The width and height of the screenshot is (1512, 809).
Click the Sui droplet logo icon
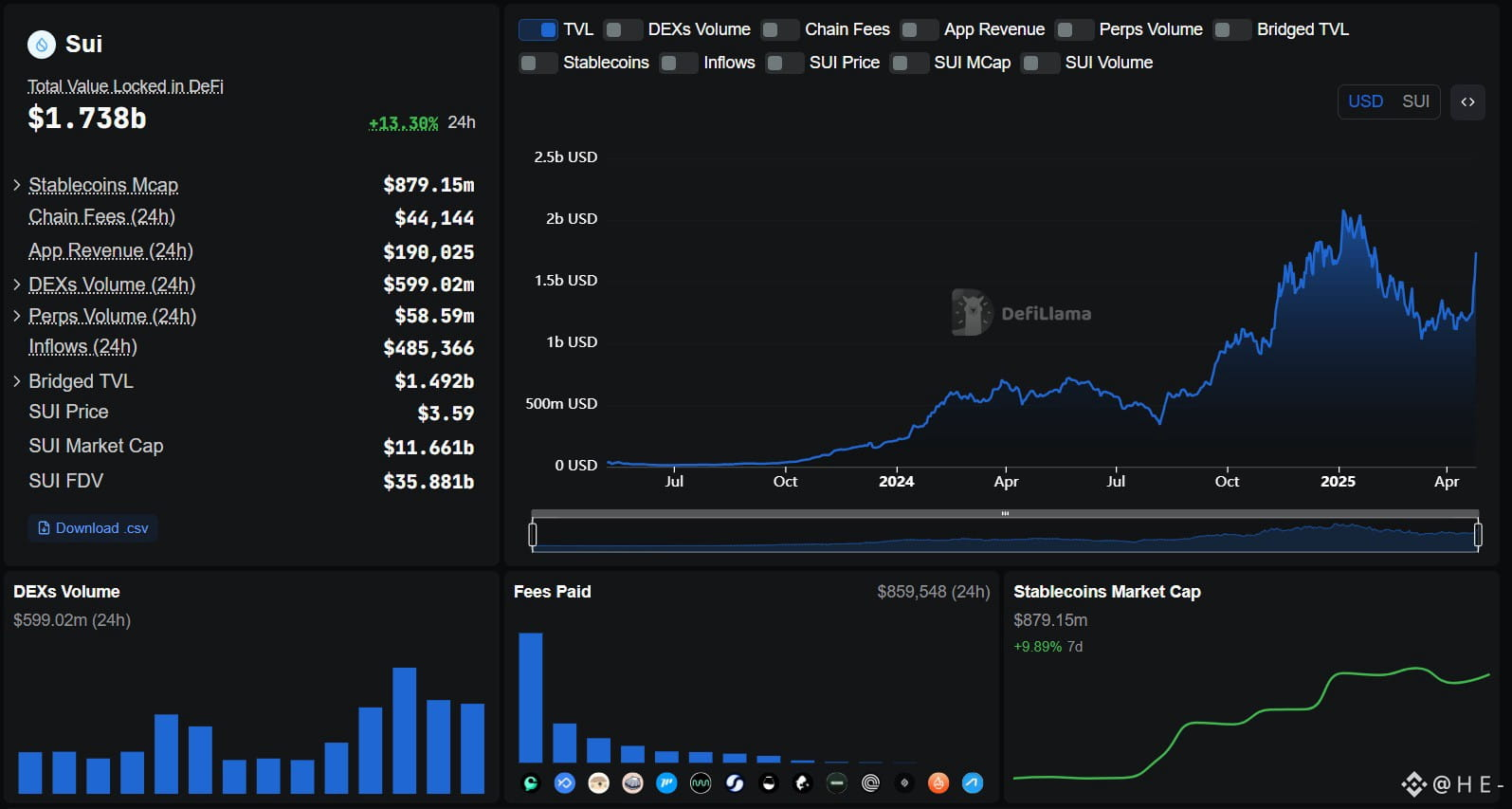(42, 45)
